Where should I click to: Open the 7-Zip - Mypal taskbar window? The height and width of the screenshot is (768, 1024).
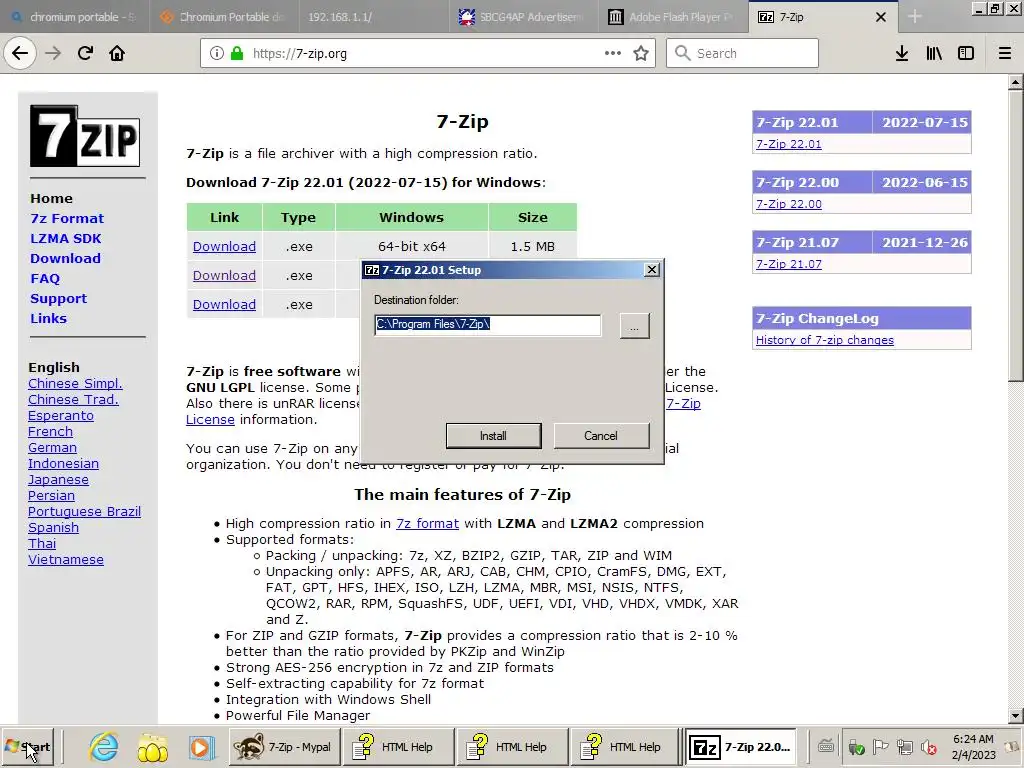pos(285,746)
